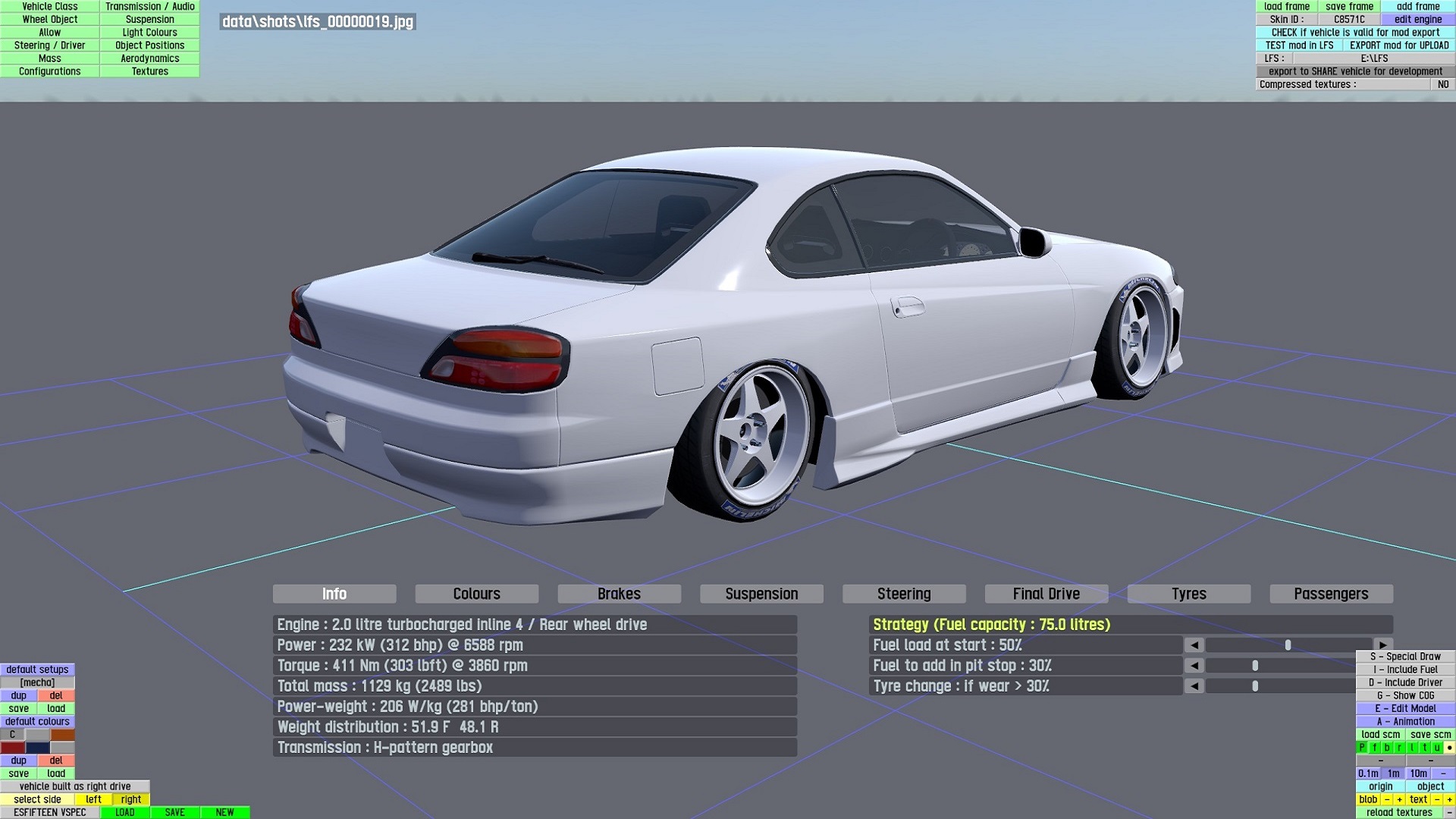The height and width of the screenshot is (819, 1456).
Task: Click the right arrow for Fuel load at start
Action: [x=1383, y=645]
